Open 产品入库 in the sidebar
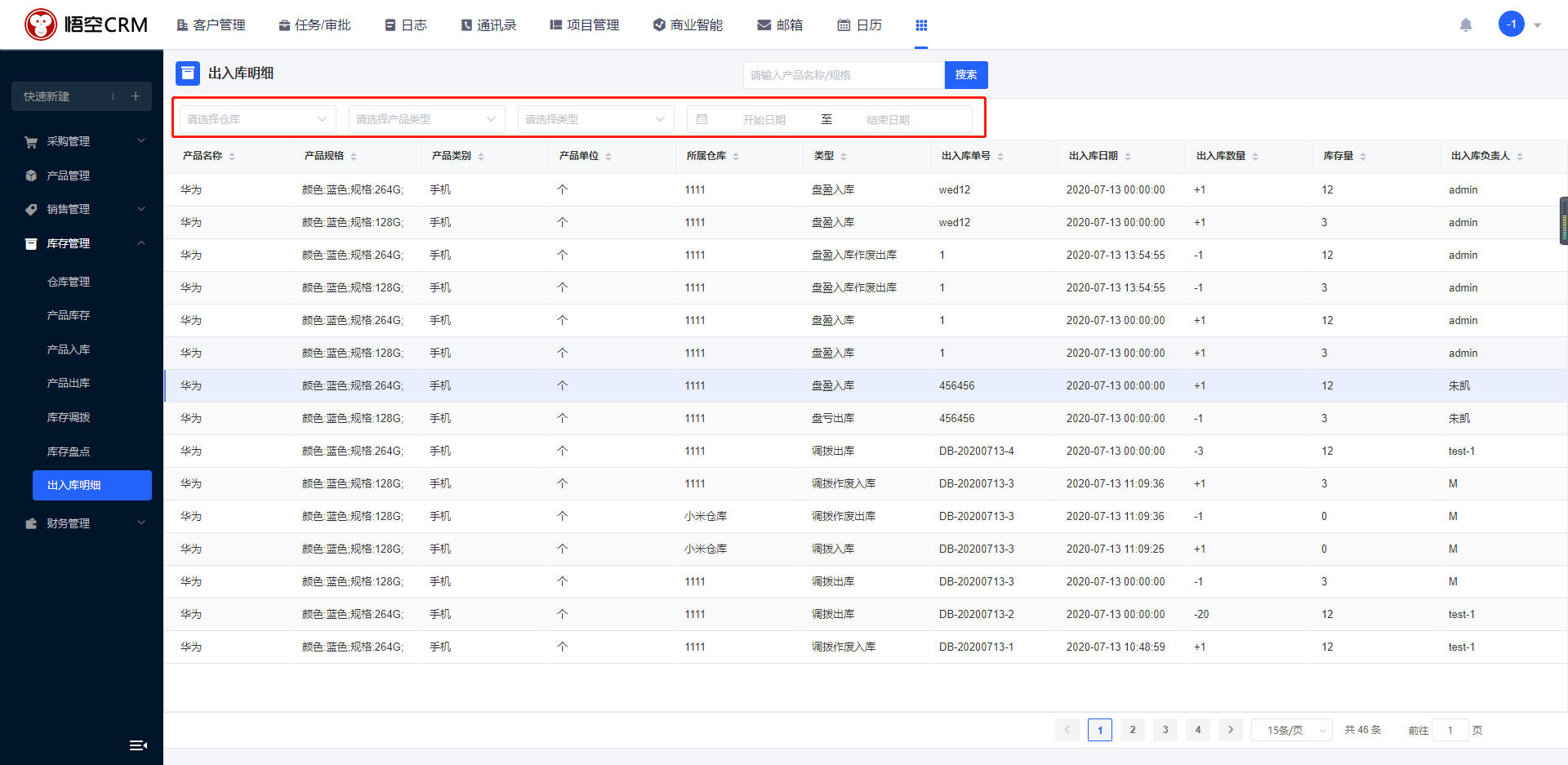The width and height of the screenshot is (1568, 765). click(x=69, y=349)
